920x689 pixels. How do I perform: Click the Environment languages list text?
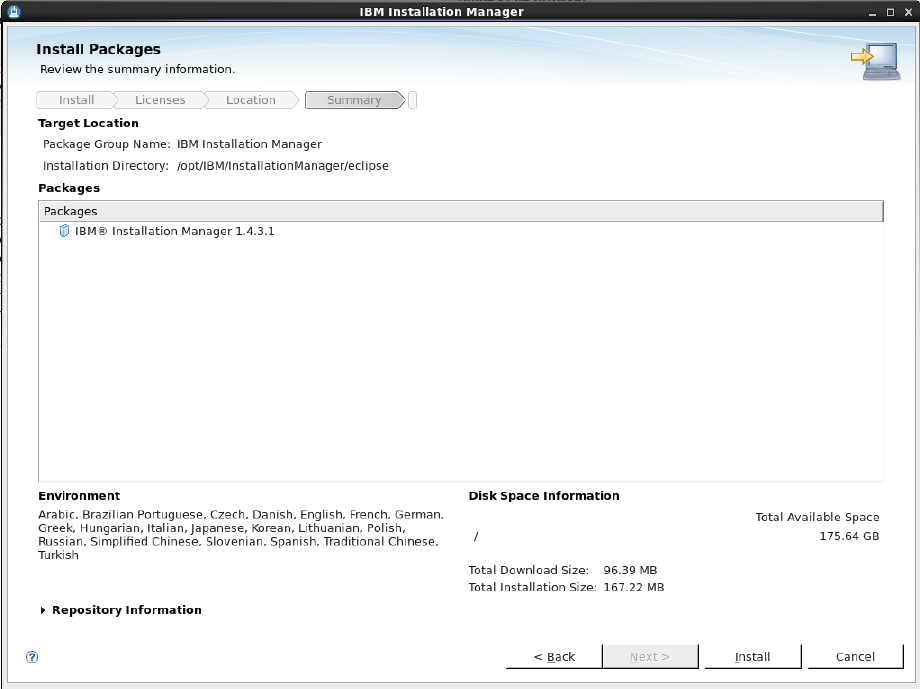coord(241,535)
